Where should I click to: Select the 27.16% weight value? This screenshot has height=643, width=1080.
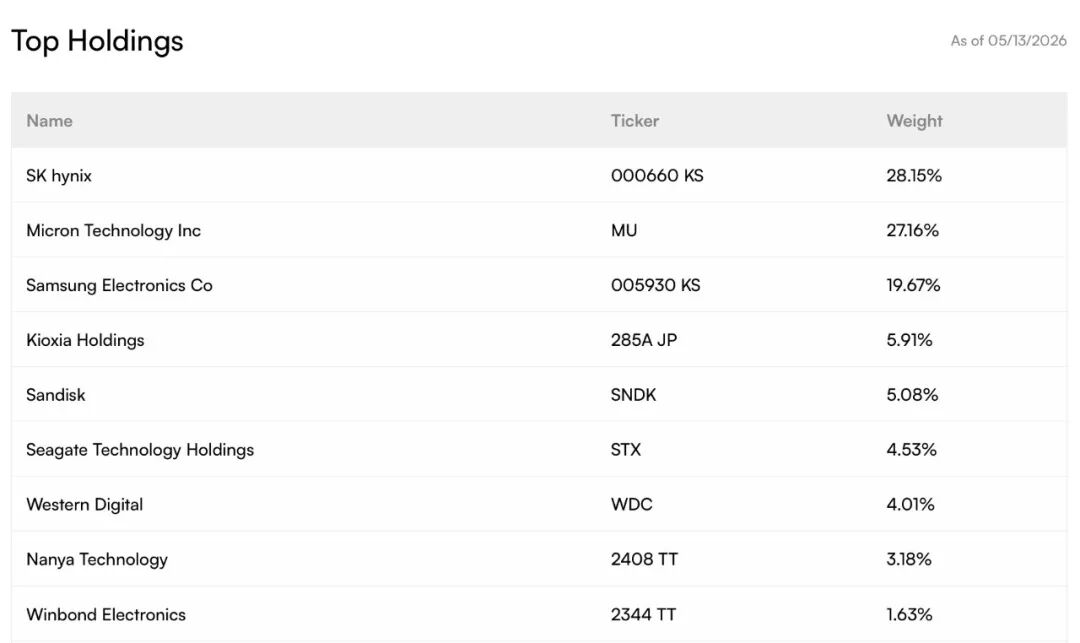(x=913, y=231)
